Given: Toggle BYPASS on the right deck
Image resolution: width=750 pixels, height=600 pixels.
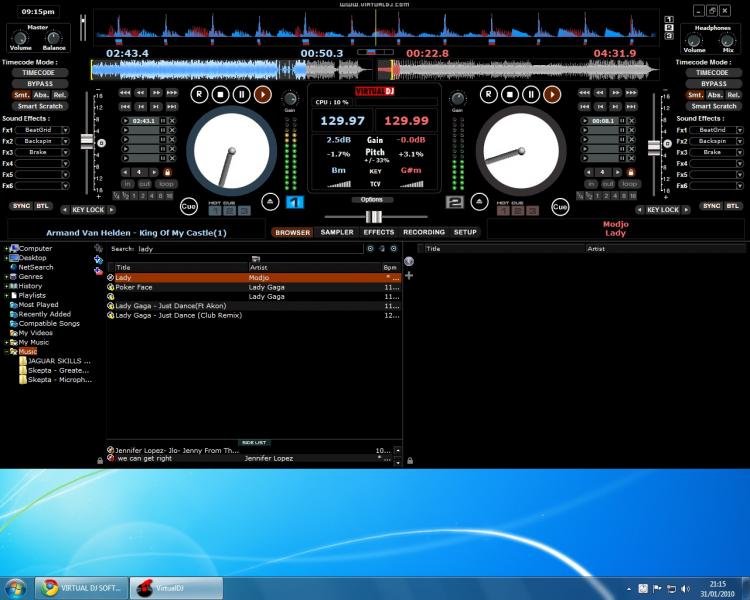Looking at the screenshot, I should pyautogui.click(x=714, y=84).
